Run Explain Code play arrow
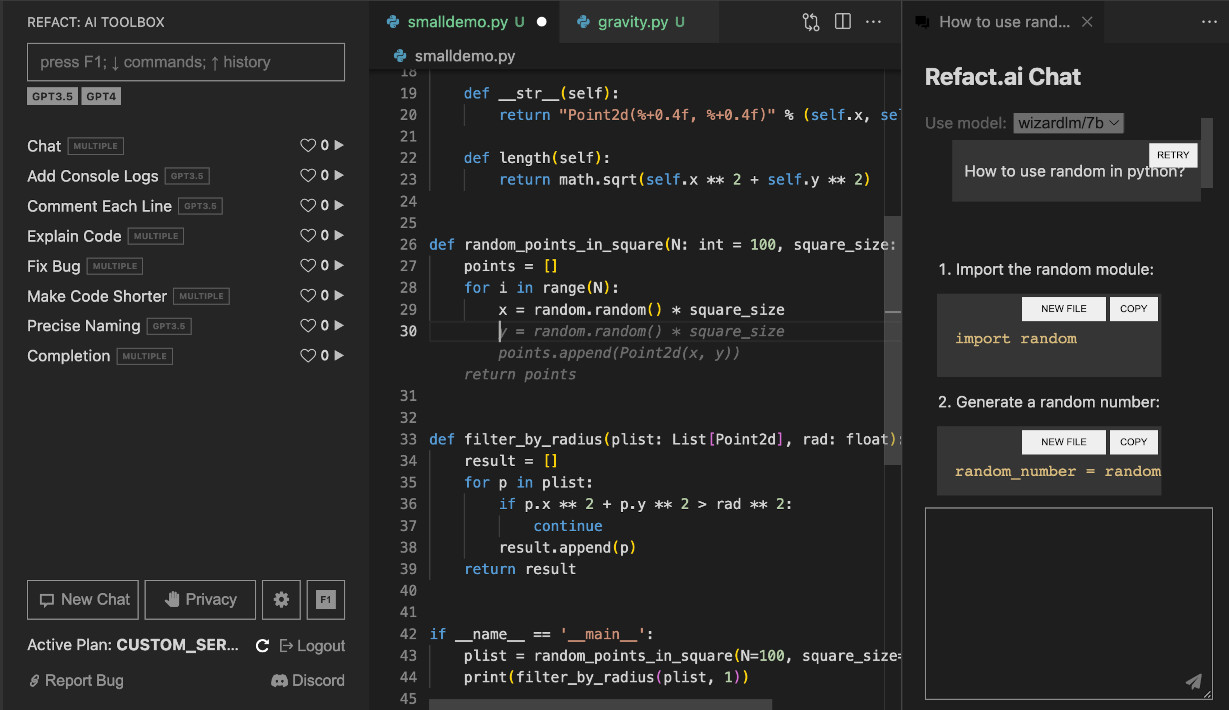The width and height of the screenshot is (1229, 710). click(339, 236)
